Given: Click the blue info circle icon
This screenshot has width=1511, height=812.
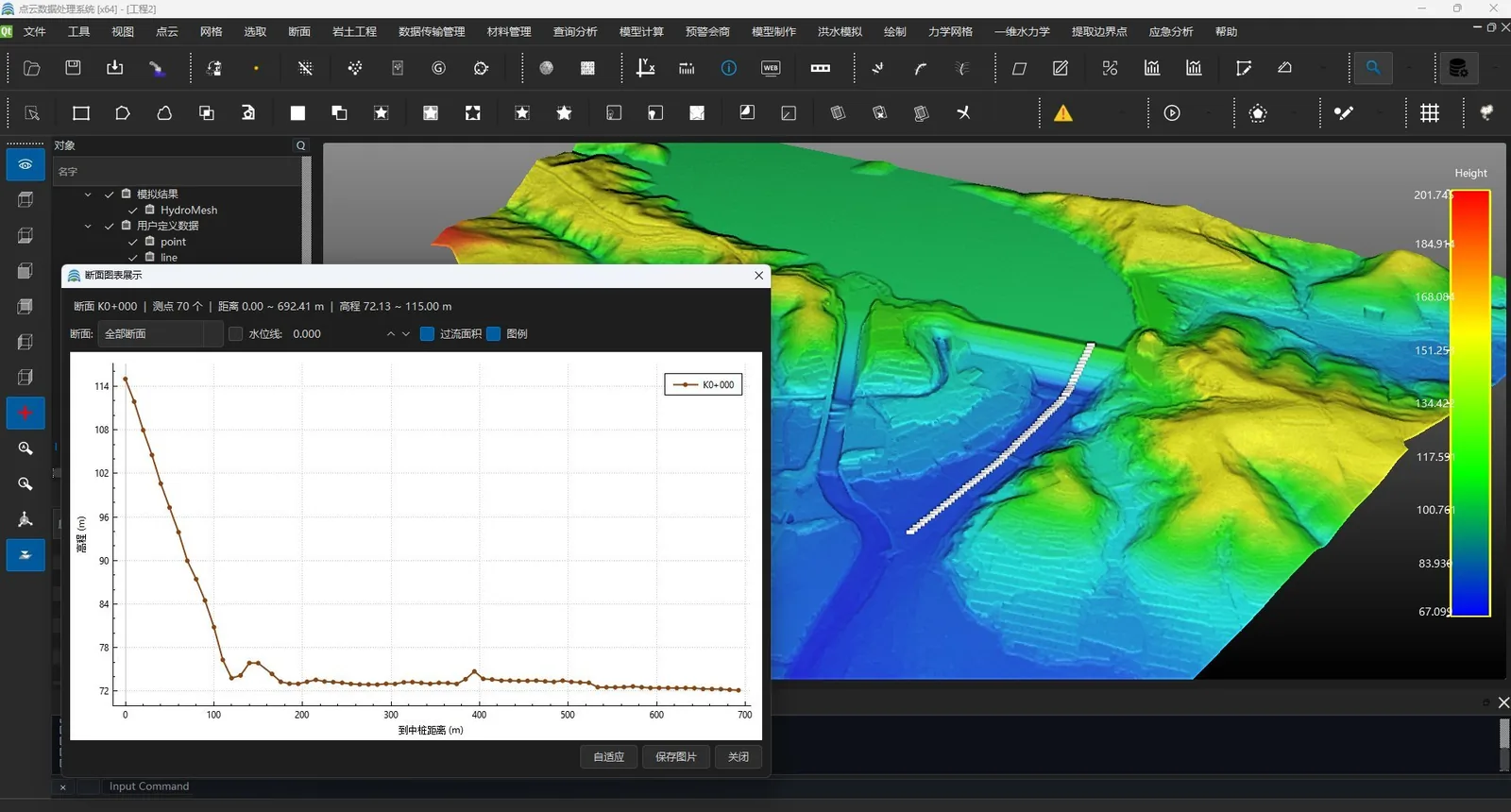Looking at the screenshot, I should 728,68.
